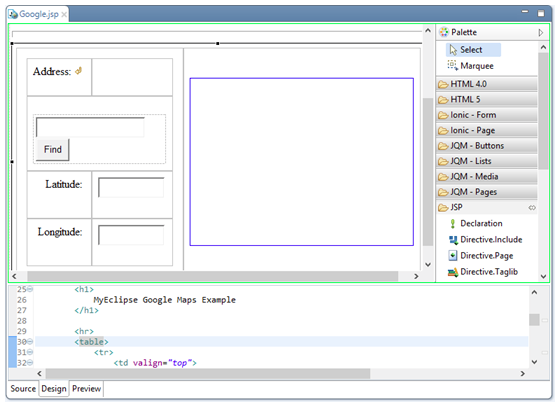Click the design view vertical scrollbar thumb
This screenshot has height=403, width=557.
pos(428,172)
